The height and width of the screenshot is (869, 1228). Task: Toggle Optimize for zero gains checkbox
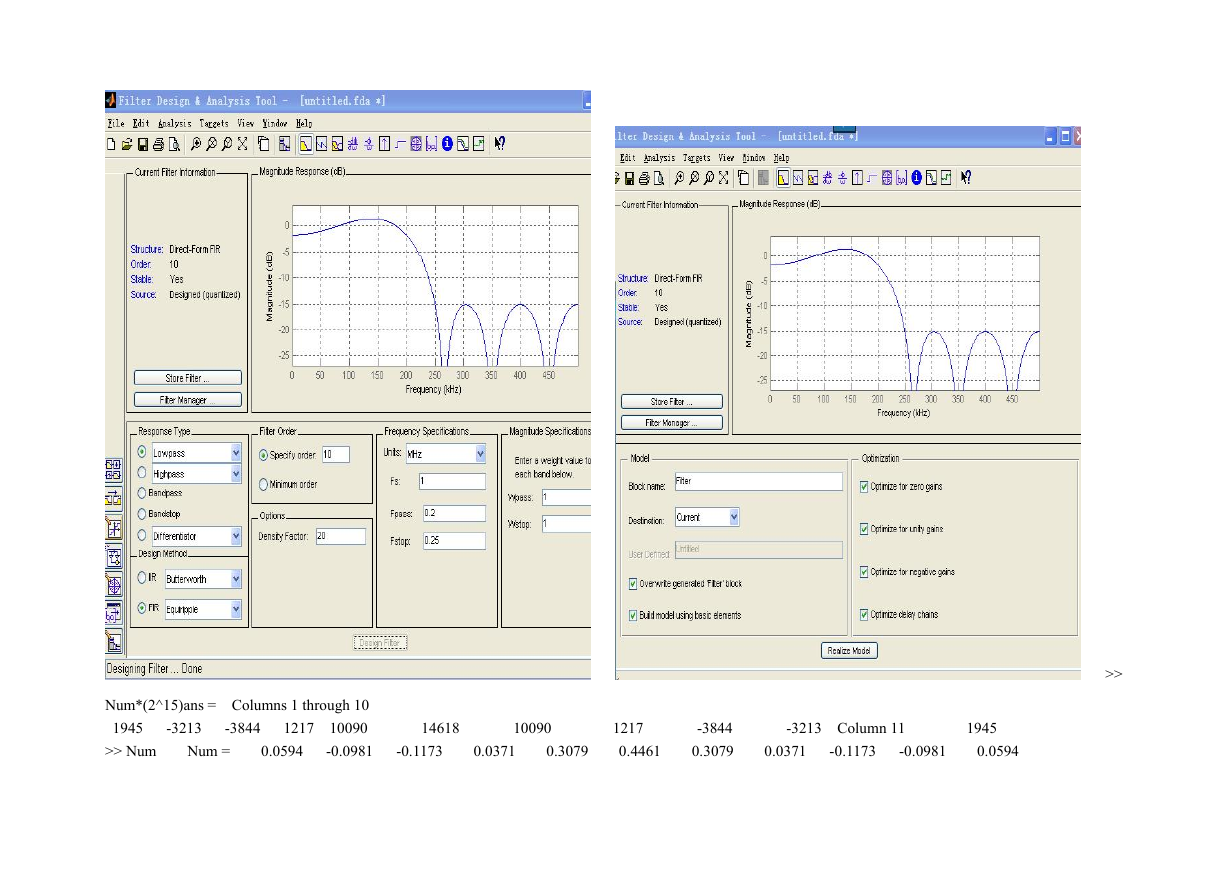tap(864, 487)
